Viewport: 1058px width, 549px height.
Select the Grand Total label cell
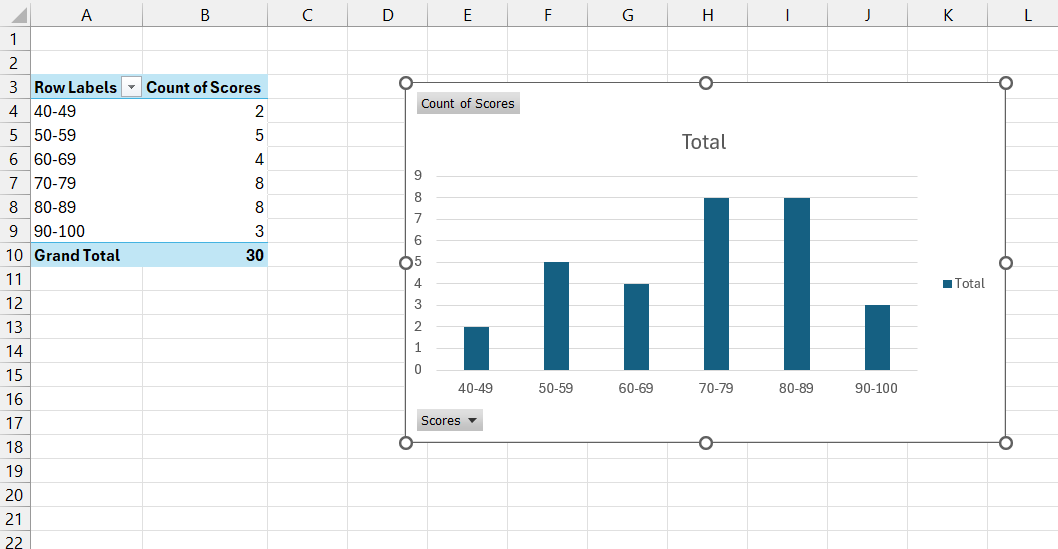[86, 255]
